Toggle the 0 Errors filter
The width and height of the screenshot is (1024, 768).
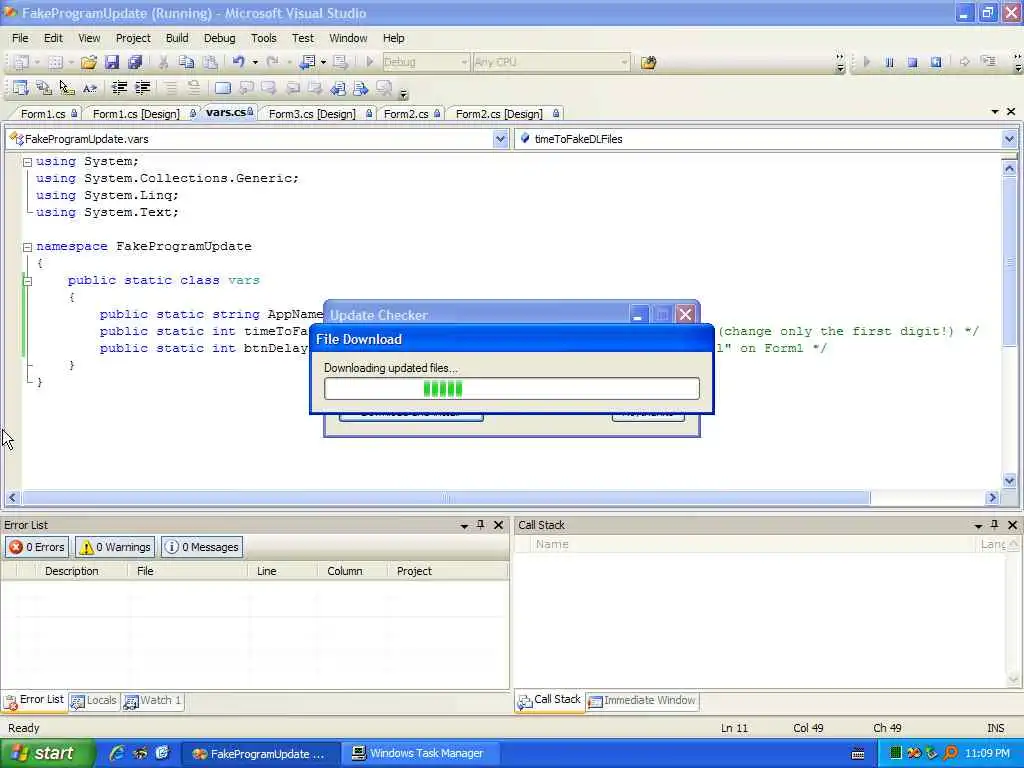[x=37, y=547]
